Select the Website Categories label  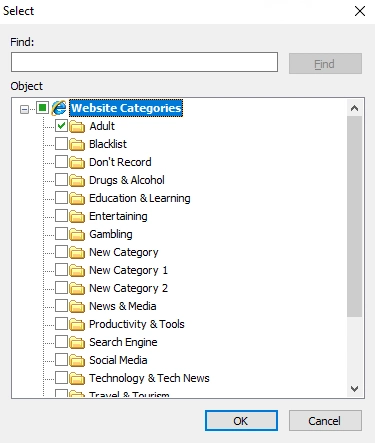click(x=126, y=108)
